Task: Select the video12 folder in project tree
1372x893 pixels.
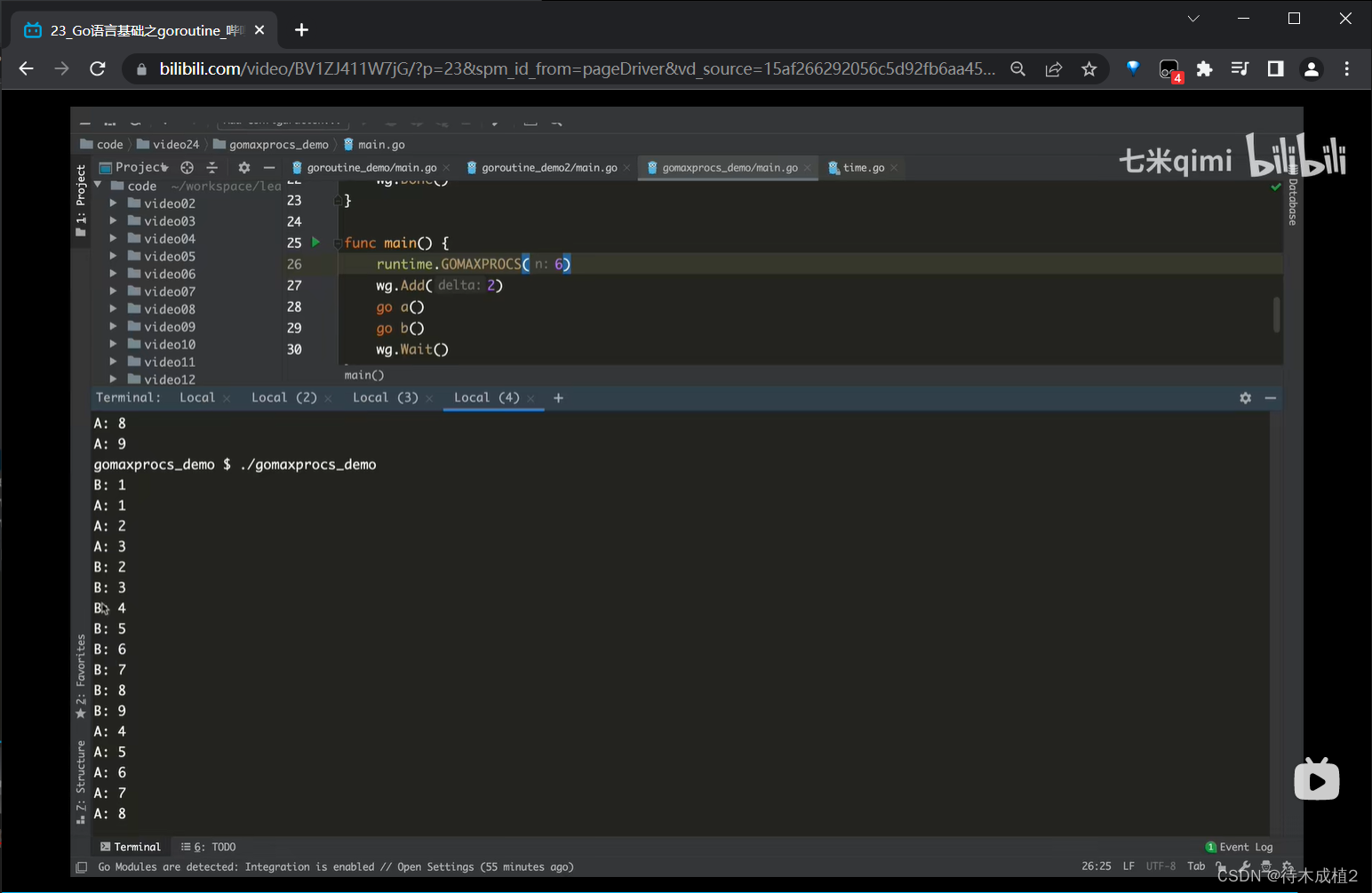Action: [170, 379]
